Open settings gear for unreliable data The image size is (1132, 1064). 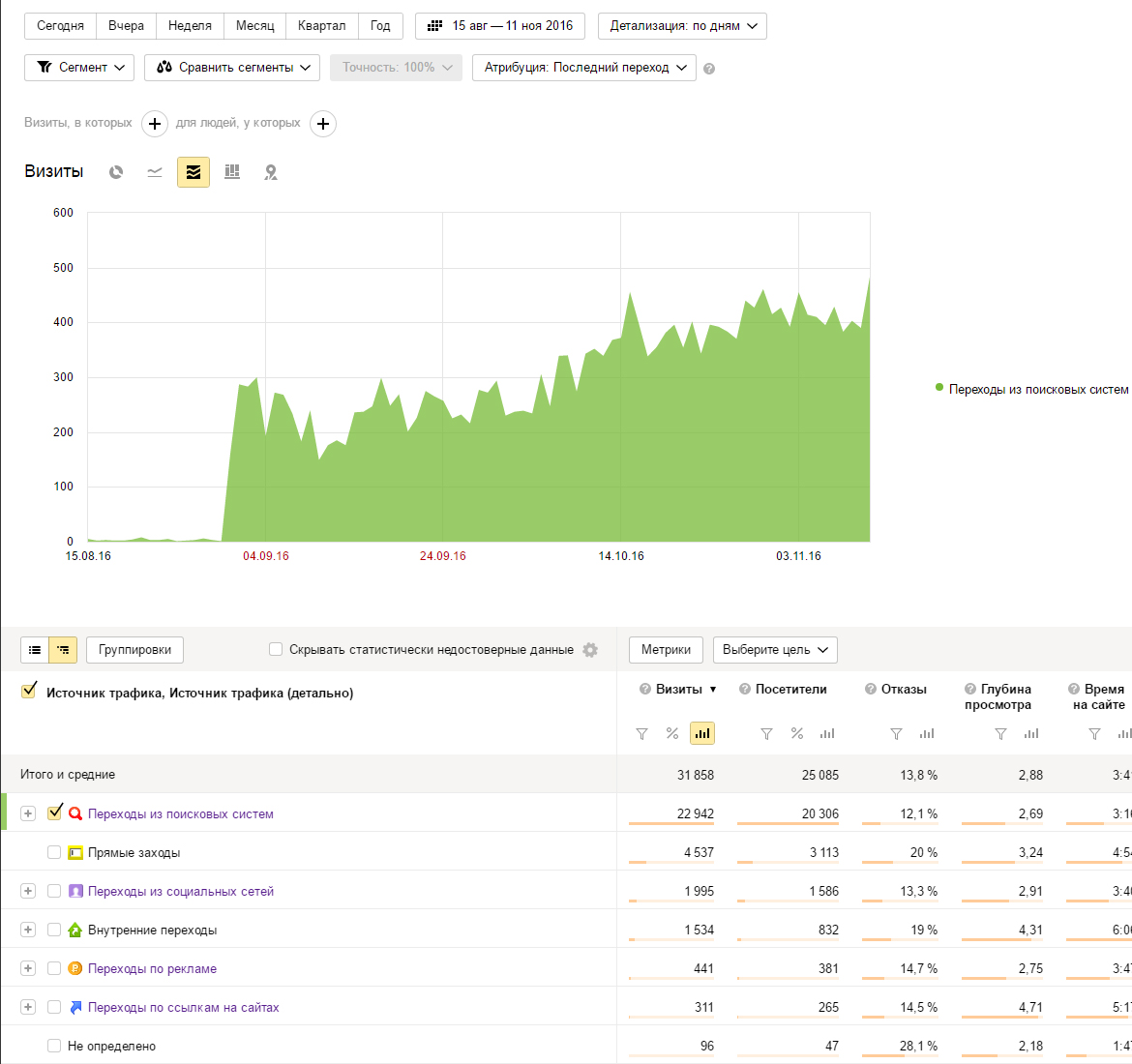(x=590, y=650)
